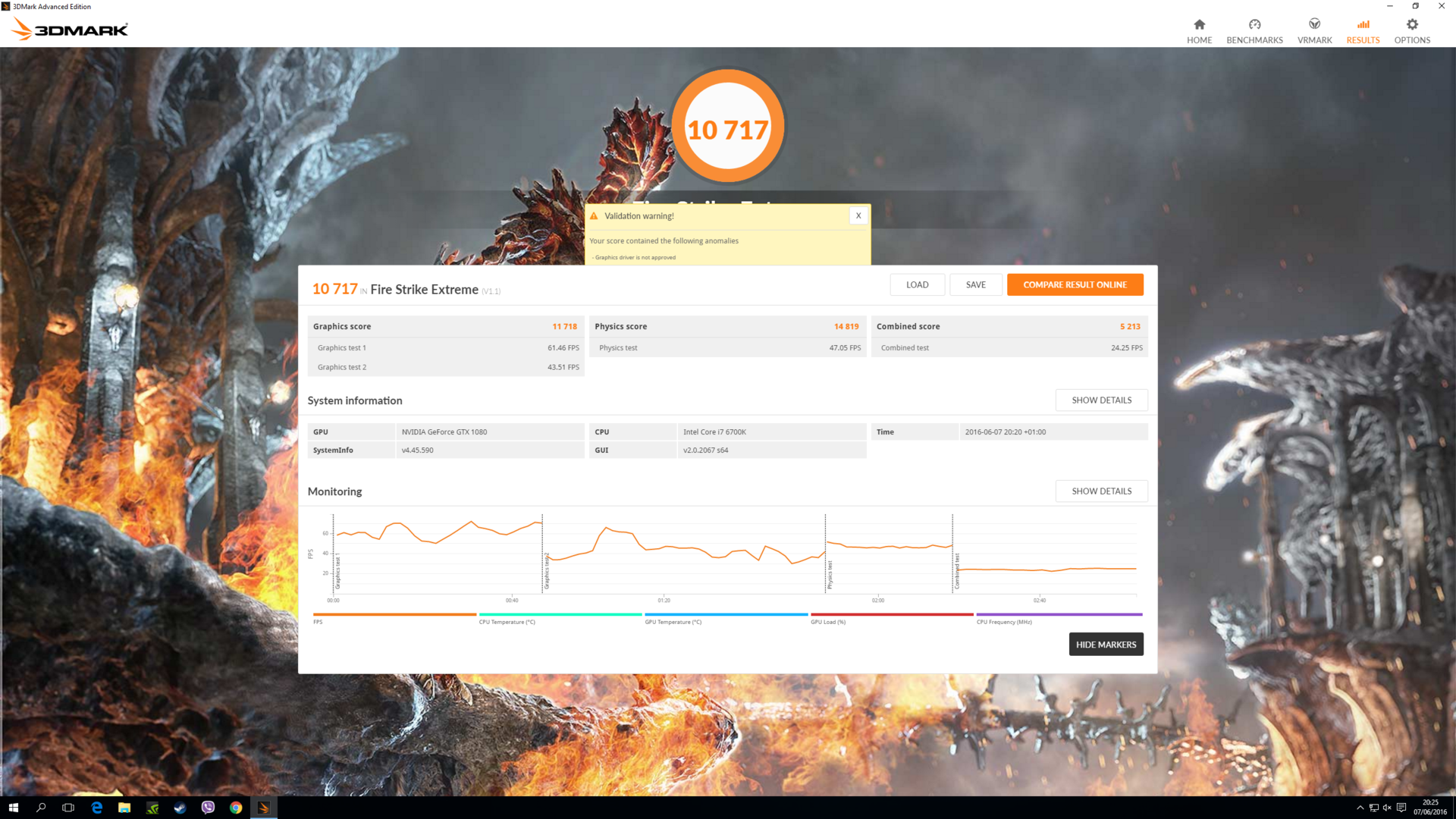Click the Fire Strike Extreme title
The image size is (1456, 819).
click(424, 289)
